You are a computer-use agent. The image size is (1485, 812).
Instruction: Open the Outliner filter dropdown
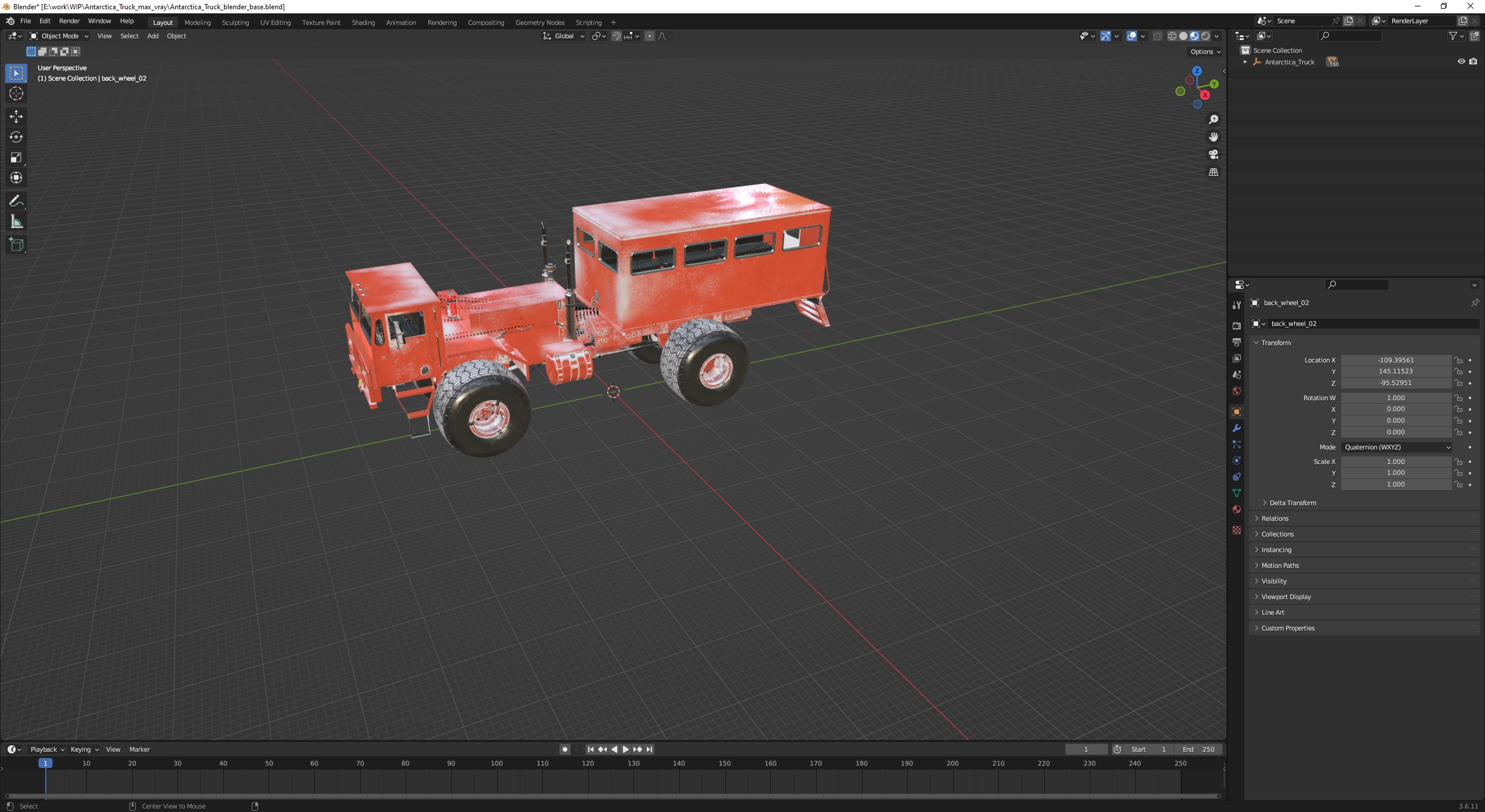coord(1456,36)
